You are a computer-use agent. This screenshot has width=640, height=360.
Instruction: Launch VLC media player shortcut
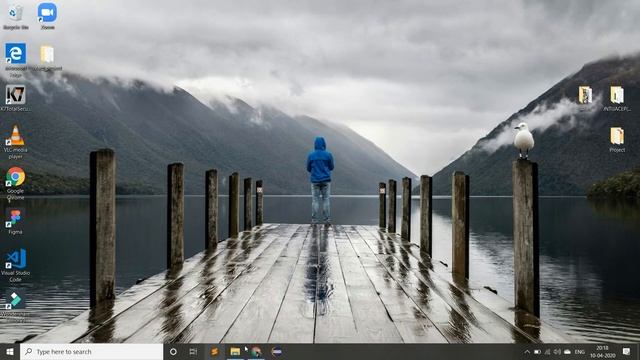click(16, 141)
